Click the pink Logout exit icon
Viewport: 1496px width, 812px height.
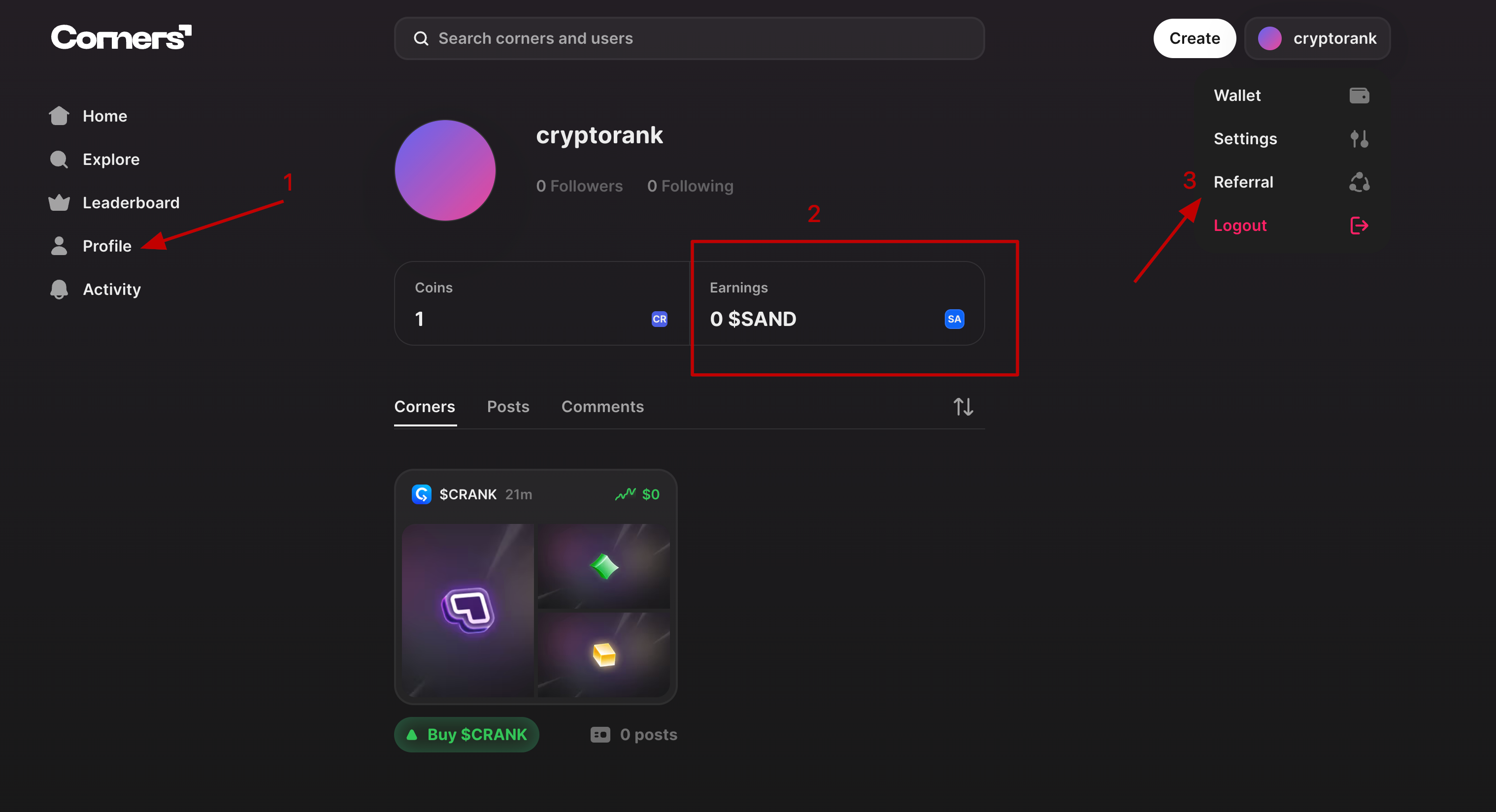point(1360,225)
